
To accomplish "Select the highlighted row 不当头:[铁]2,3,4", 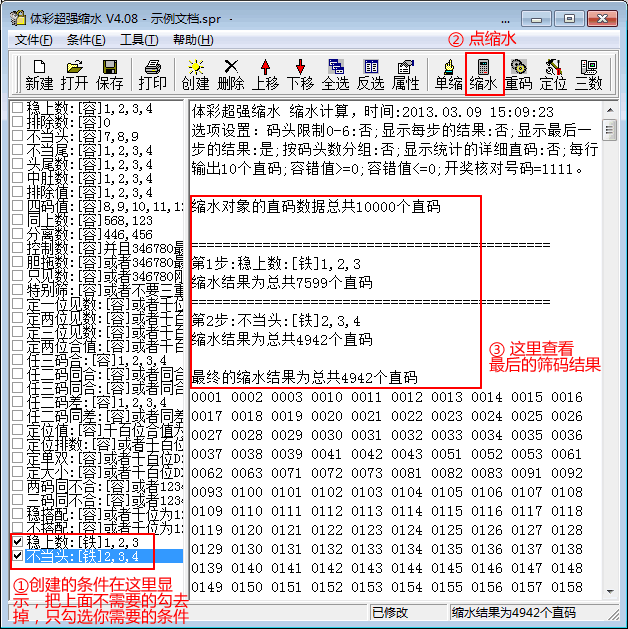I will 104,556.
